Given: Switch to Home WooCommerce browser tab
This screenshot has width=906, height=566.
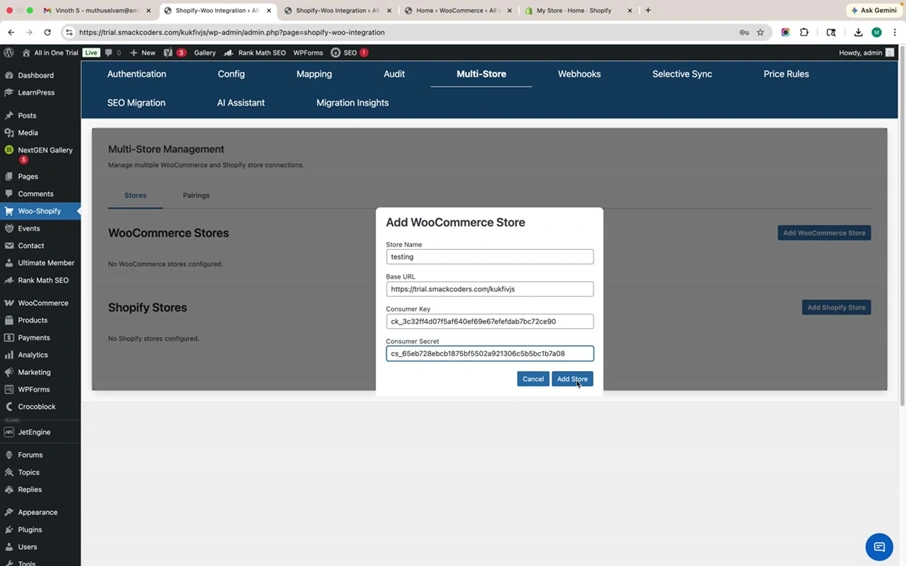Looking at the screenshot, I should click(458, 10).
